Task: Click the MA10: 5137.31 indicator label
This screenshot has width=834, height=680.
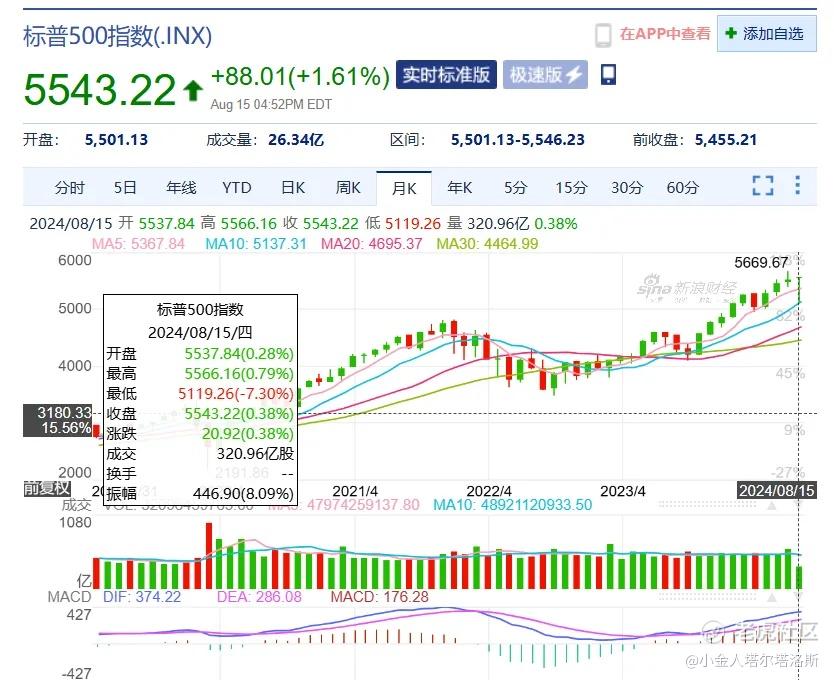Action: point(256,244)
